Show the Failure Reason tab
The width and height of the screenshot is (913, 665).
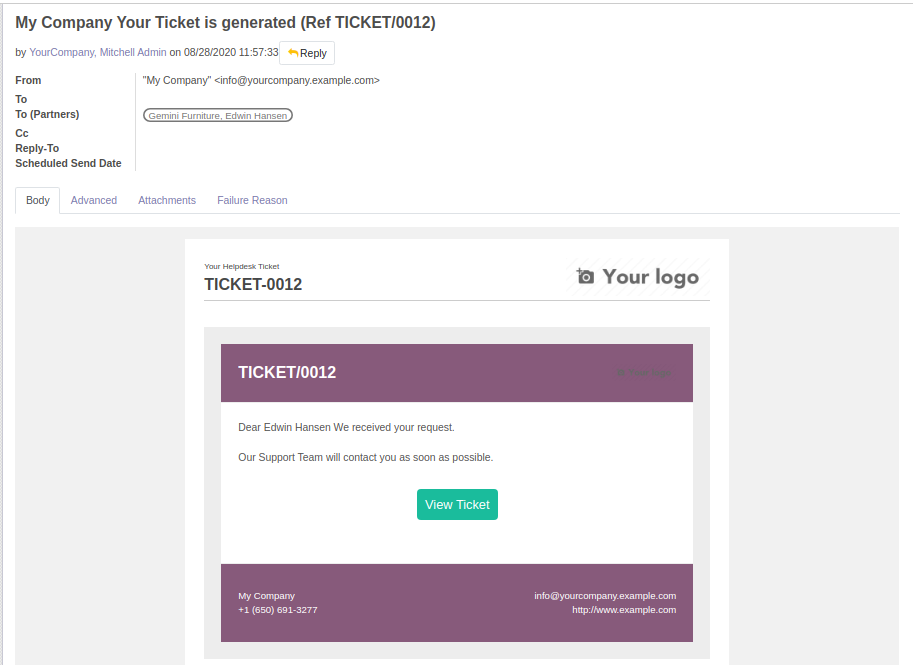click(252, 200)
